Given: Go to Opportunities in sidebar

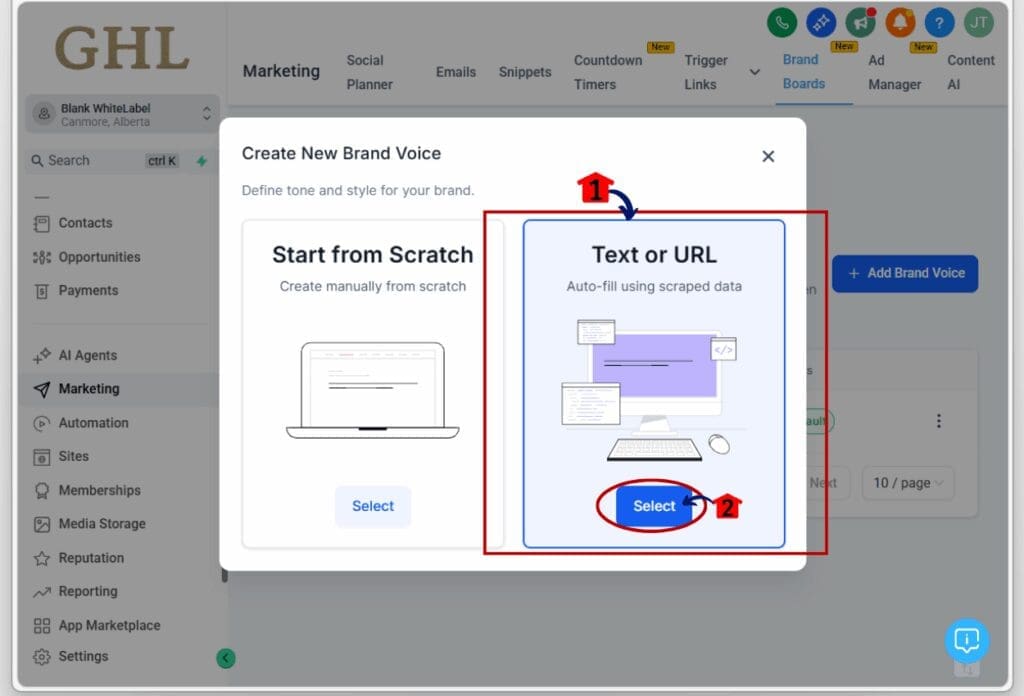Looking at the screenshot, I should 99,257.
